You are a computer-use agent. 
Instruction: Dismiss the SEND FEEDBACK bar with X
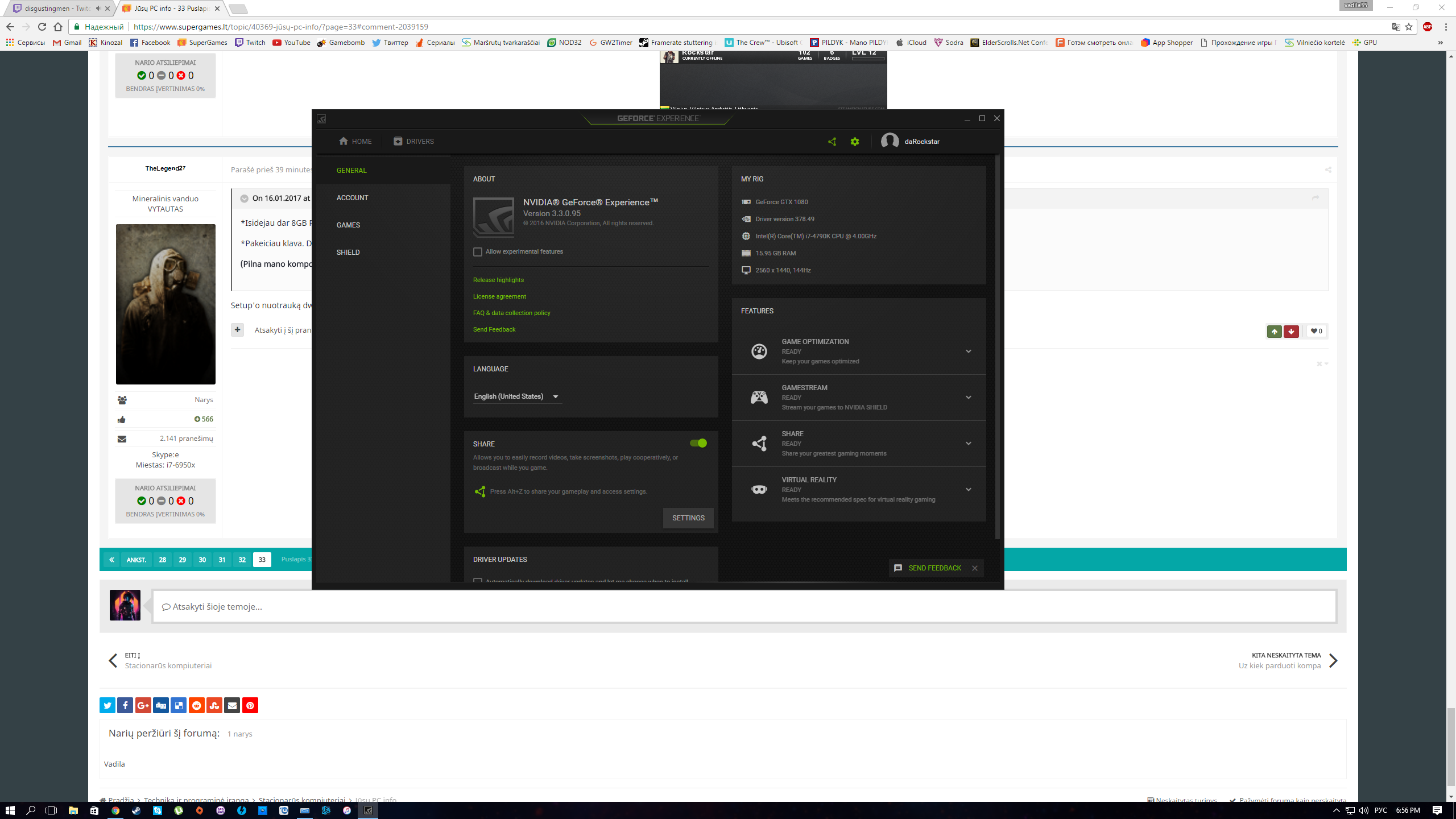(x=975, y=568)
